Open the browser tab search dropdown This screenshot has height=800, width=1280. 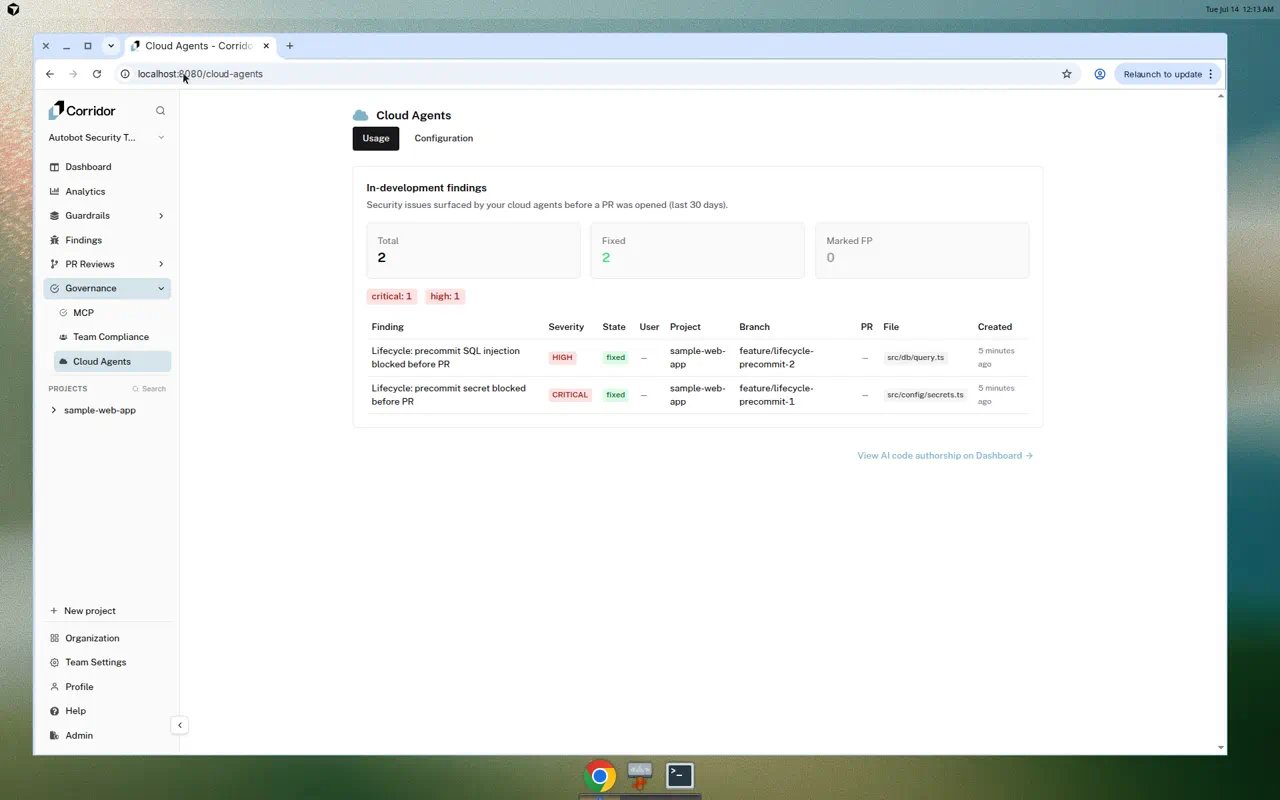(111, 46)
